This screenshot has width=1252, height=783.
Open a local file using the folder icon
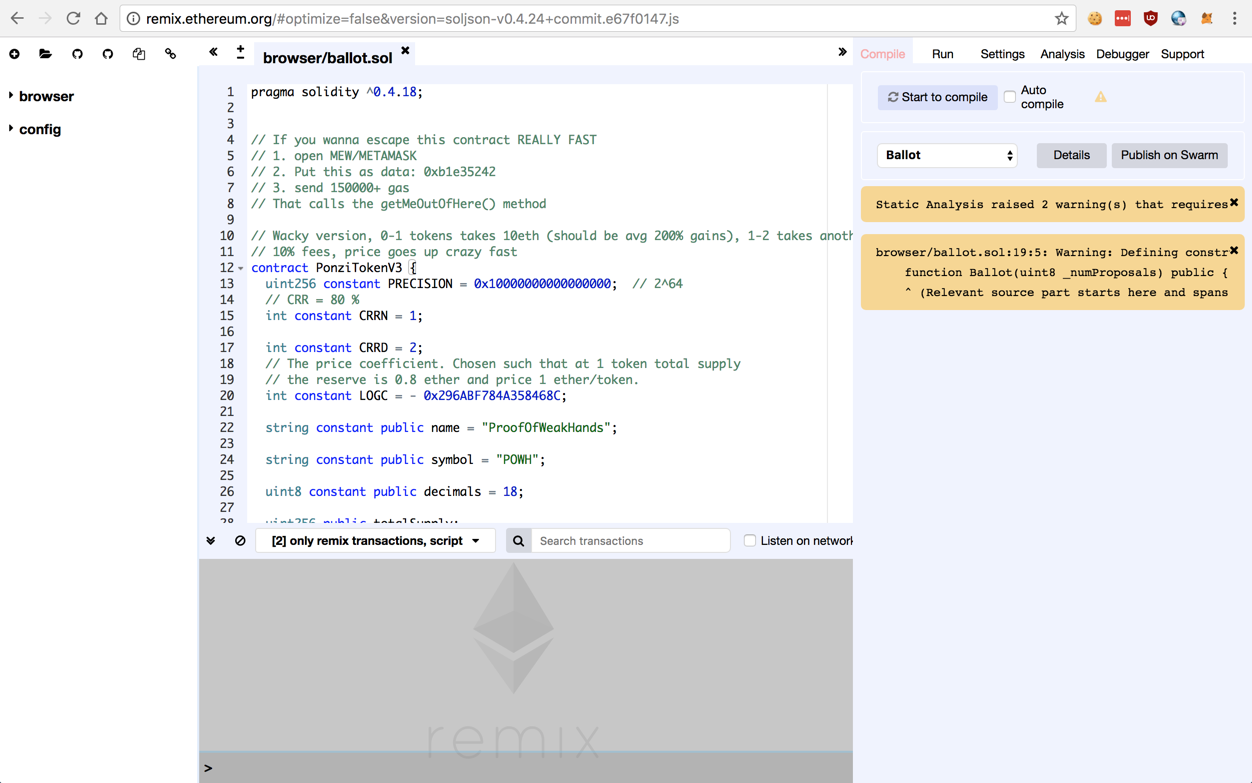(x=45, y=54)
